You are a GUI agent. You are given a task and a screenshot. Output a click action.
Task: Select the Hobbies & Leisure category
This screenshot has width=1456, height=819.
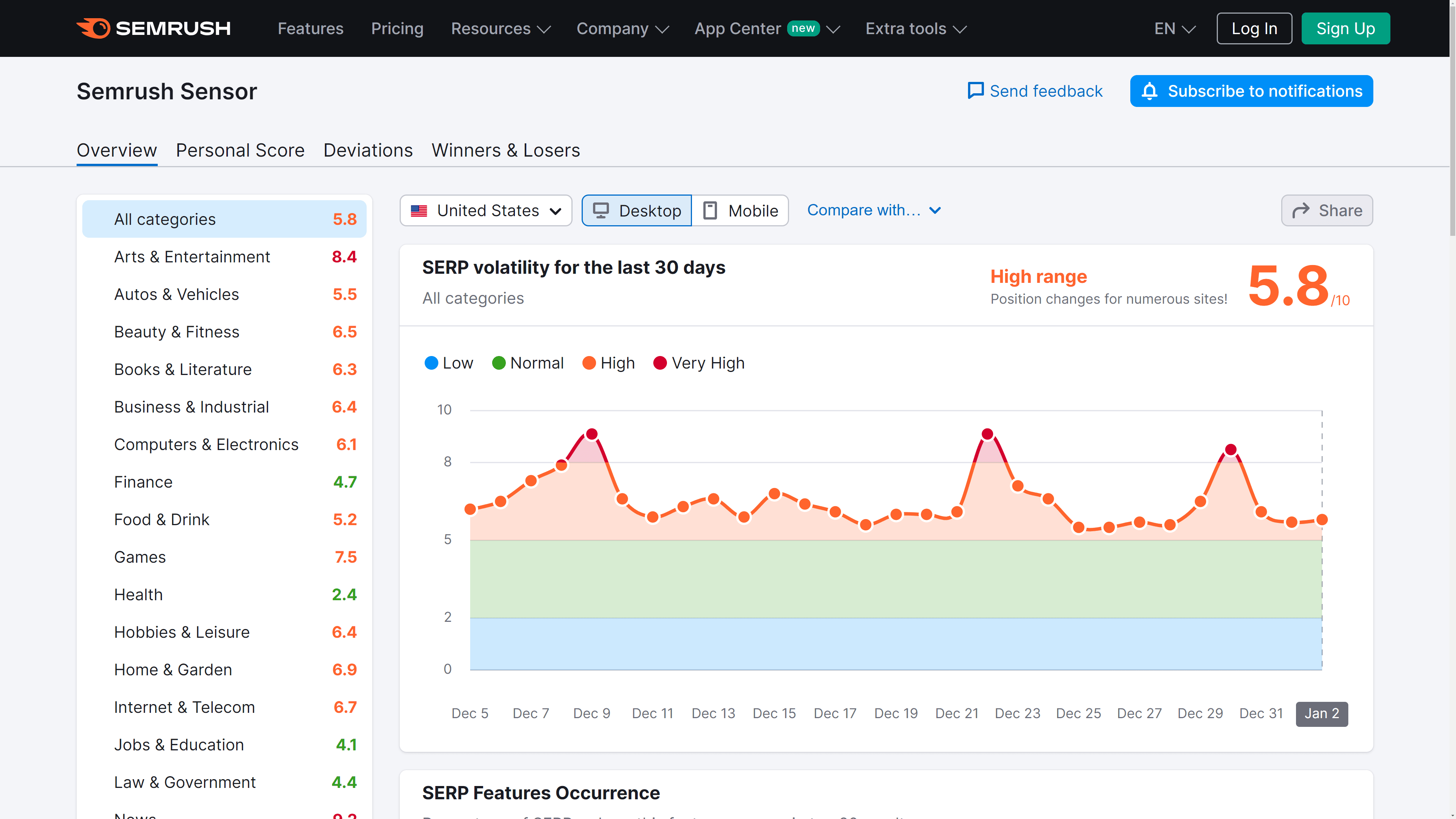[224, 632]
